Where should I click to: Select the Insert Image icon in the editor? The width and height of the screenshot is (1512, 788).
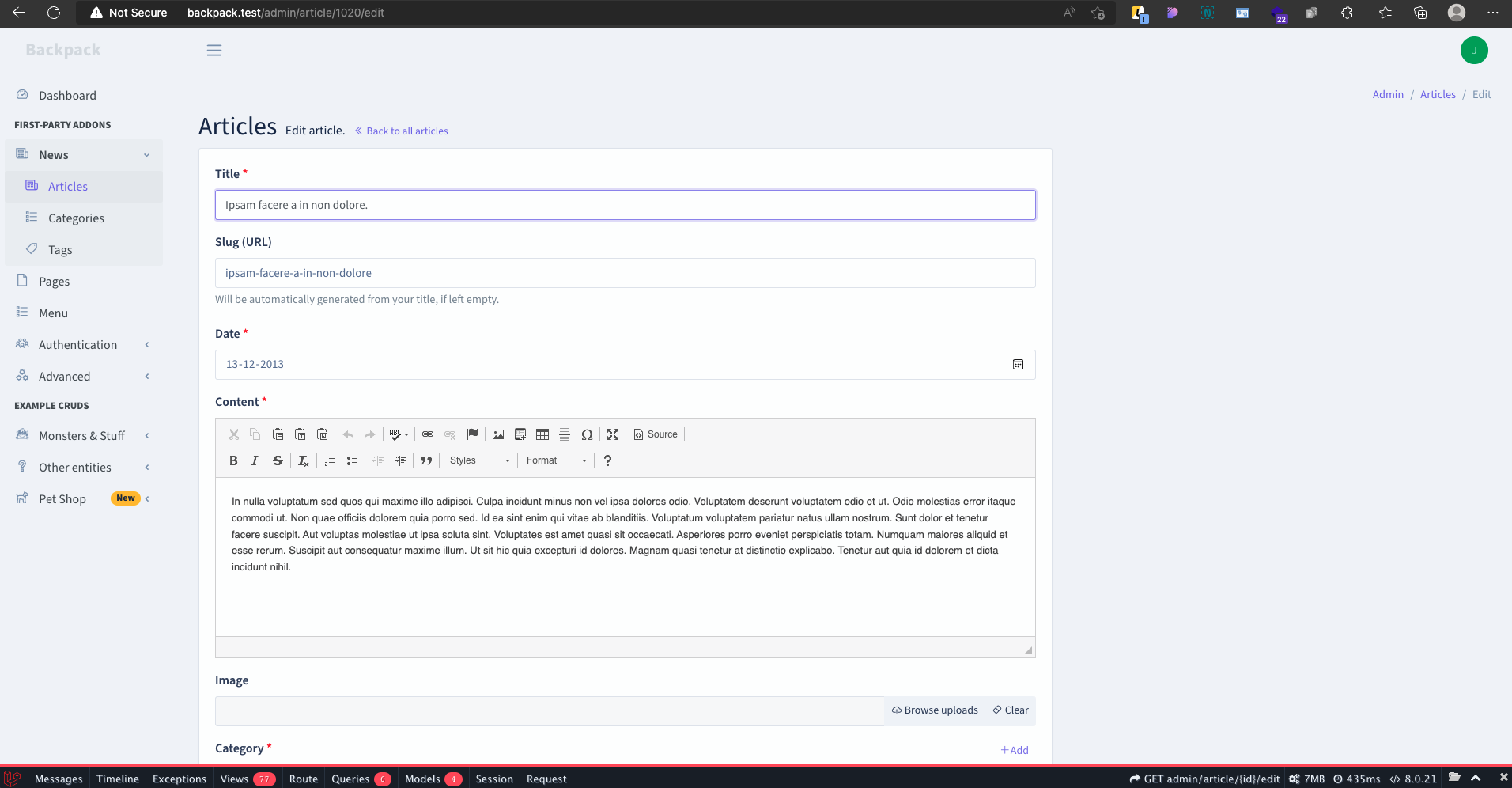pyautogui.click(x=497, y=434)
